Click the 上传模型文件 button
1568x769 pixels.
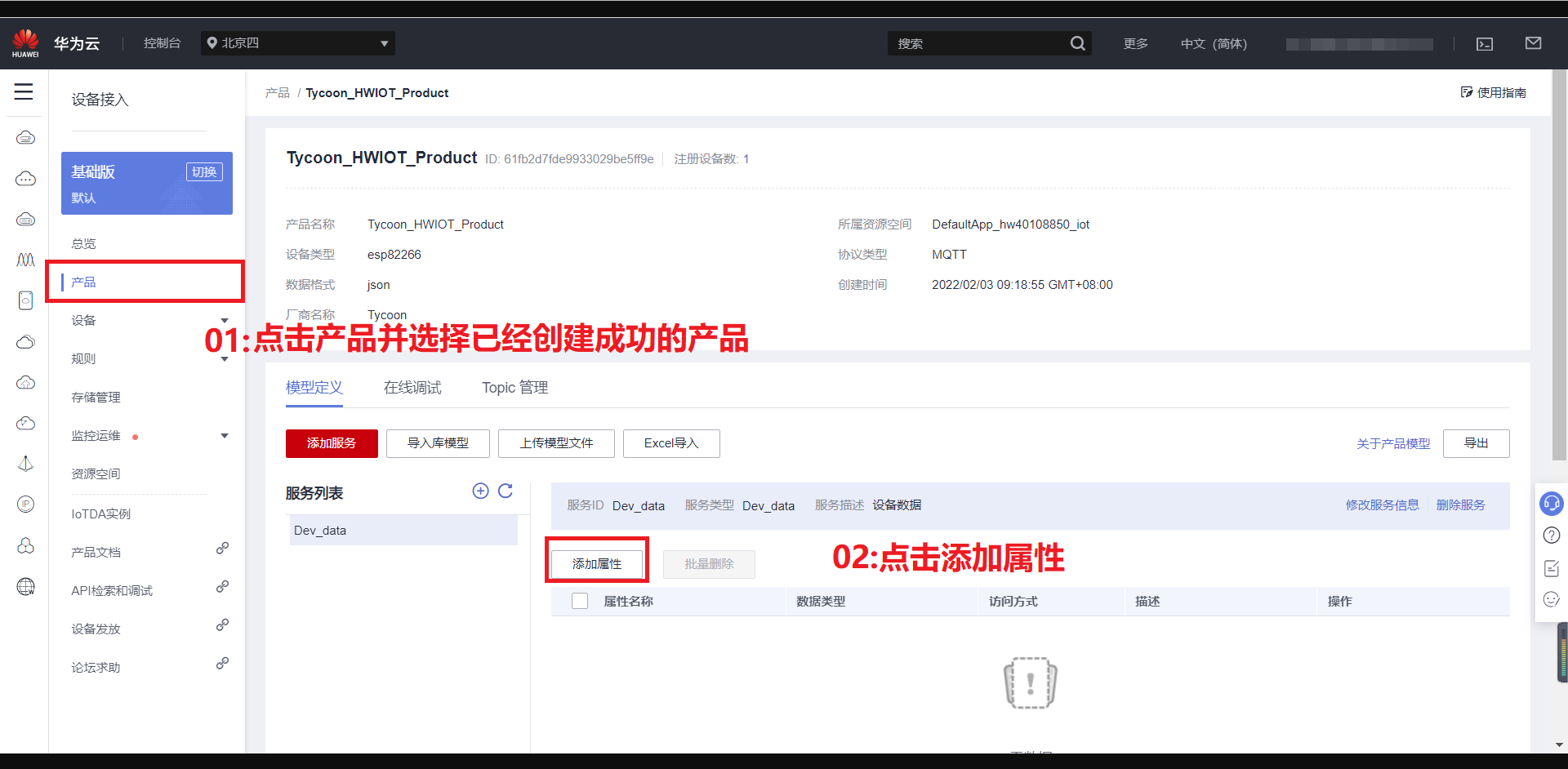point(556,443)
